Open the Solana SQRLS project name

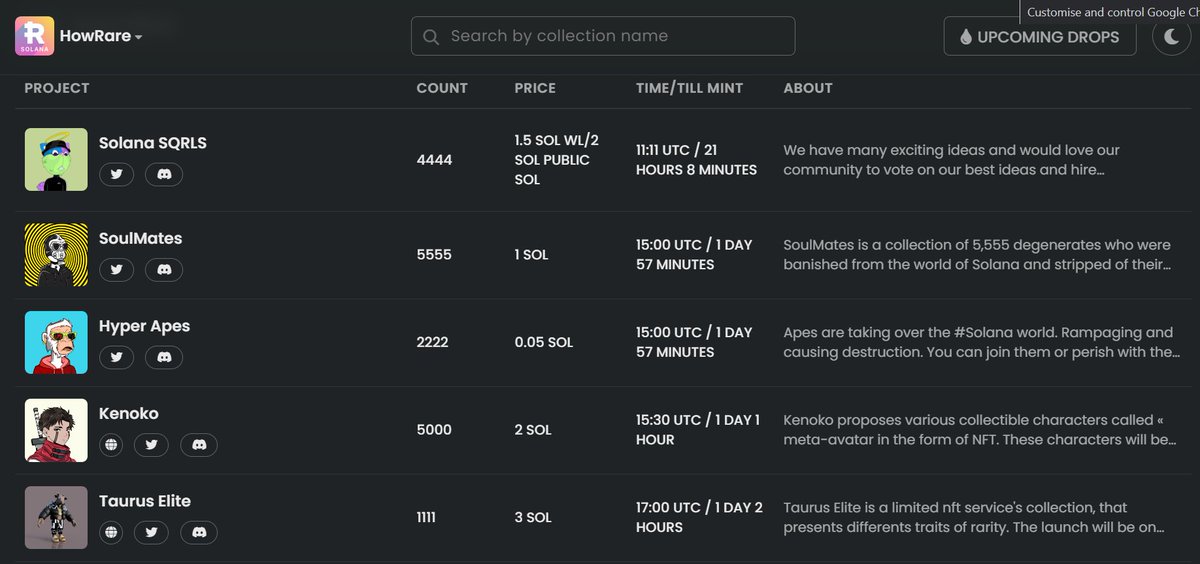[x=153, y=143]
